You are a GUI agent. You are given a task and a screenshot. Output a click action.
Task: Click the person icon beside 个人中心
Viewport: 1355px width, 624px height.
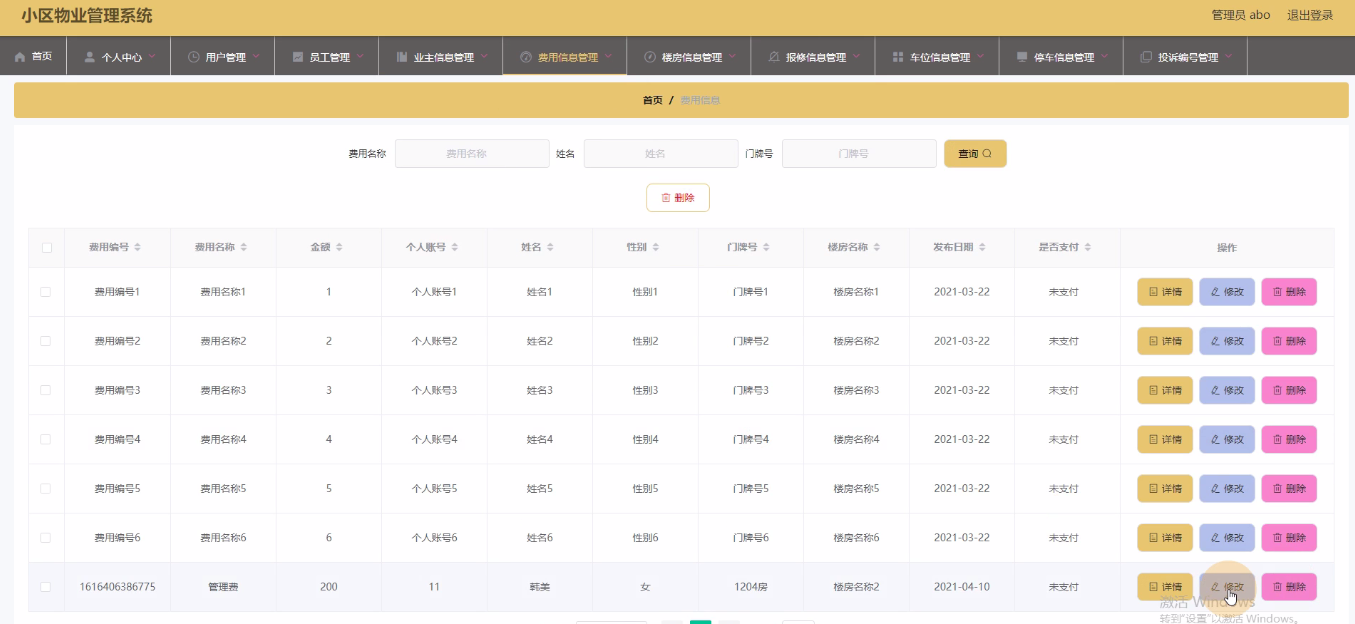tap(90, 57)
